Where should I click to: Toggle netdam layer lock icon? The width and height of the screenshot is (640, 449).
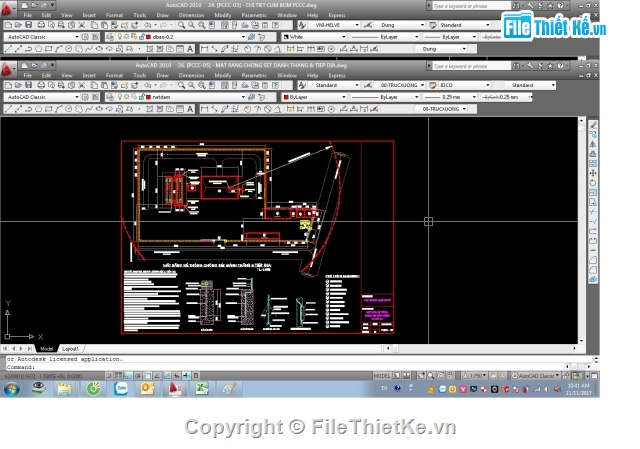(142, 97)
